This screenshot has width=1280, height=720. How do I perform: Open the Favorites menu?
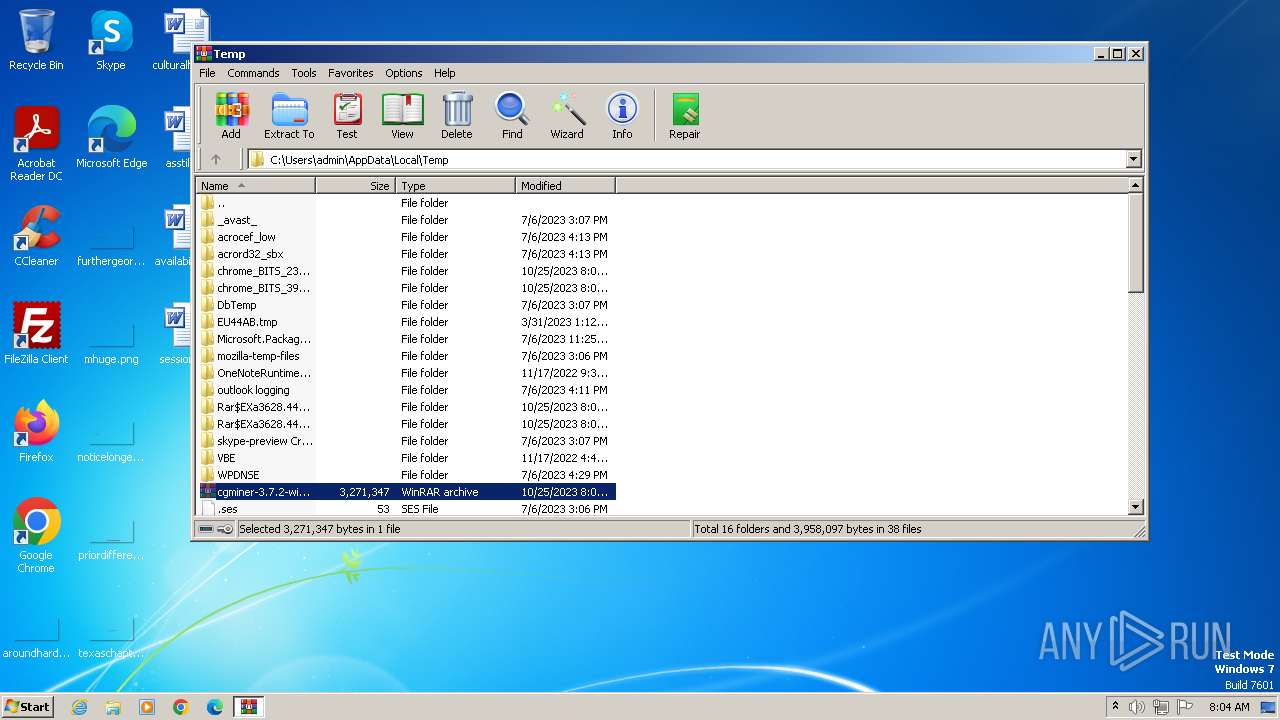[x=351, y=73]
